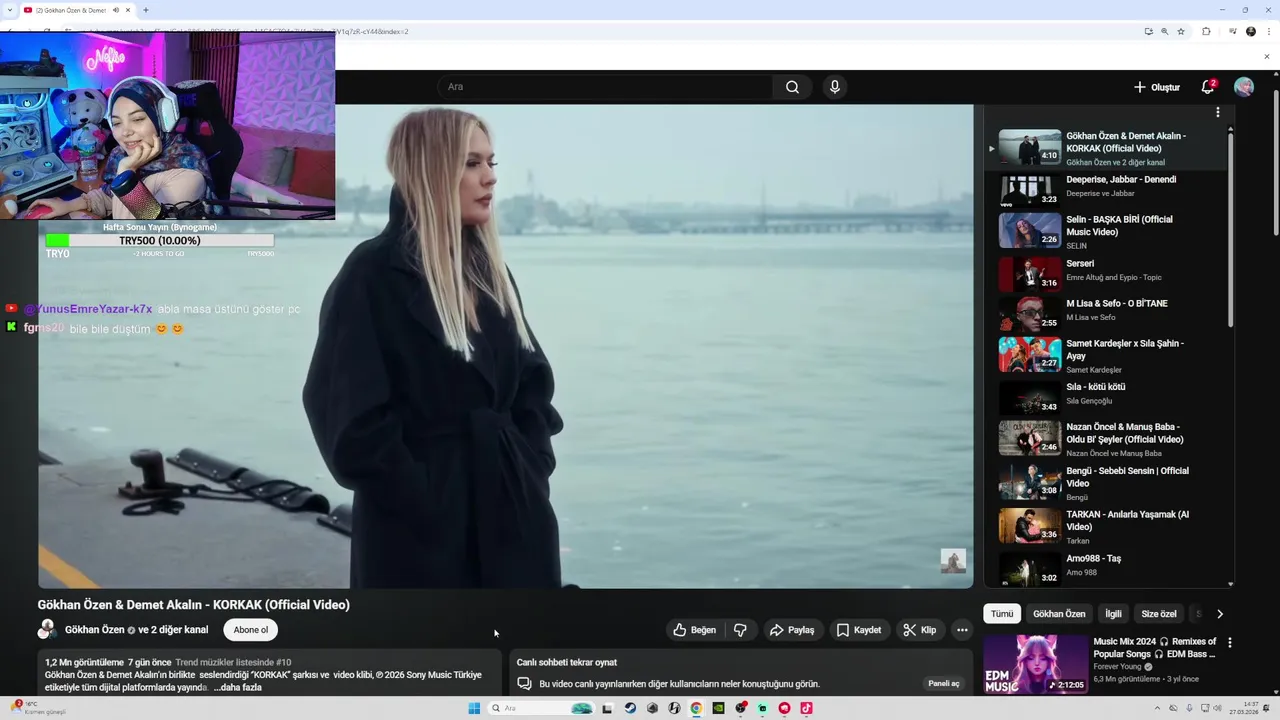Image resolution: width=1280 pixels, height=720 pixels.
Task: Like the video with Beğen button
Action: [694, 630]
